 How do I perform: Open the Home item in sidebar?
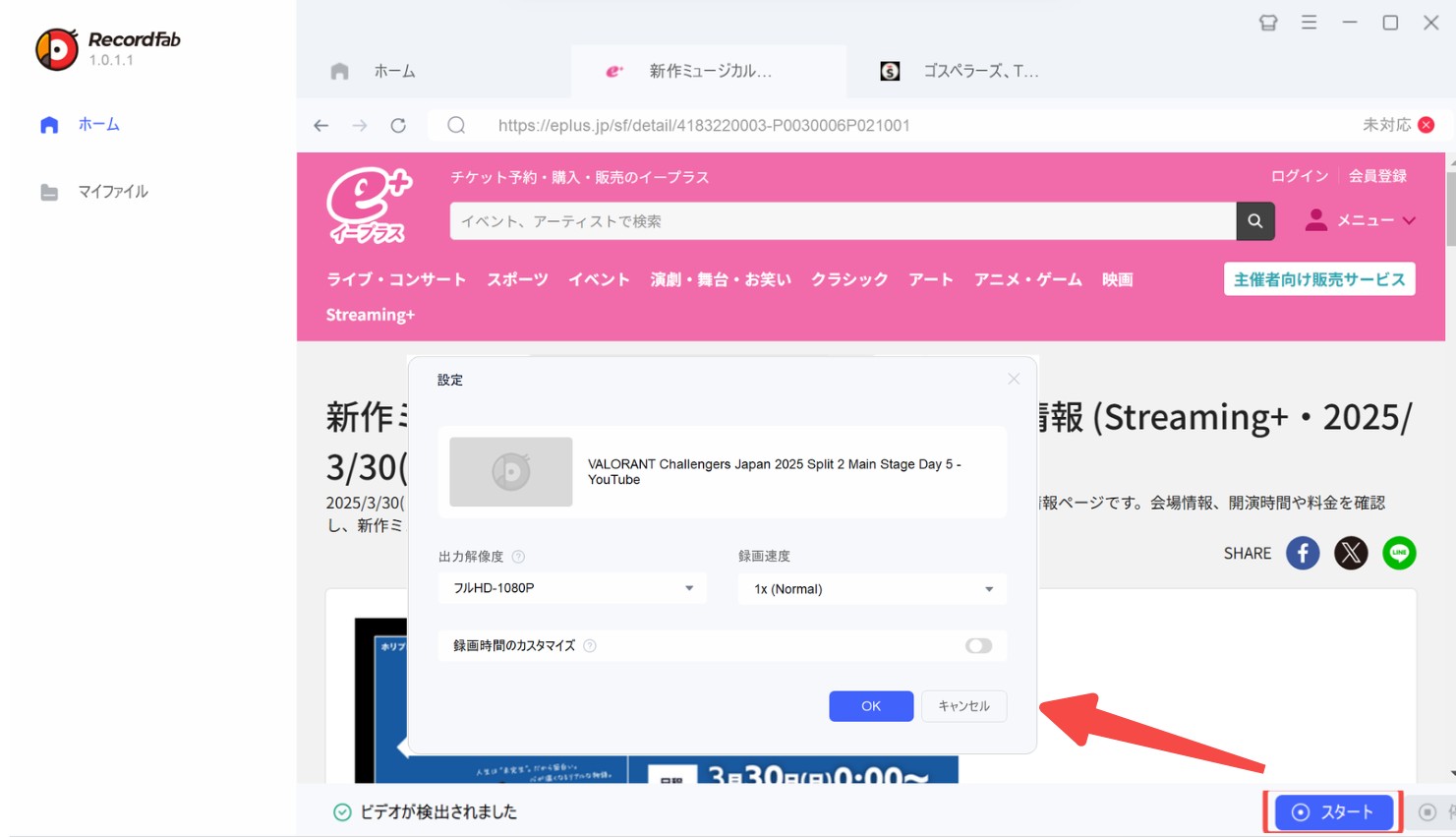click(x=80, y=125)
